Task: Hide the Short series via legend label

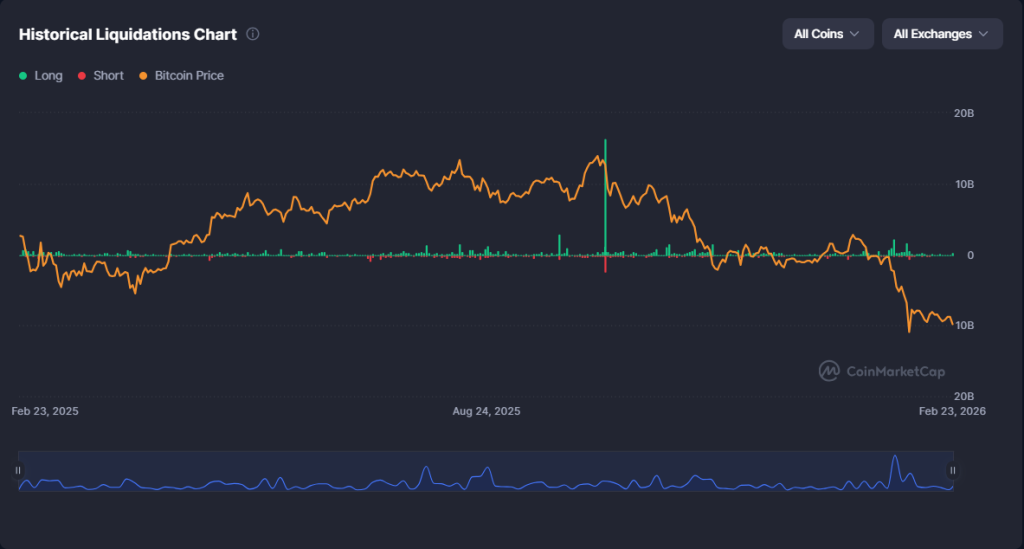Action: pos(108,76)
